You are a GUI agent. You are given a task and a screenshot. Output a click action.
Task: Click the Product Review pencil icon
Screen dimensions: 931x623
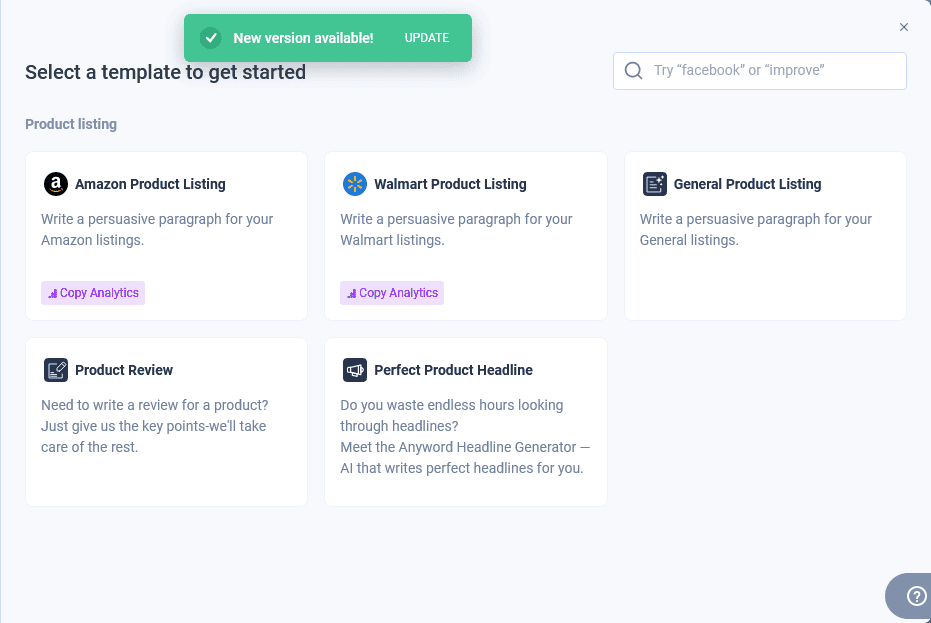(x=56, y=370)
